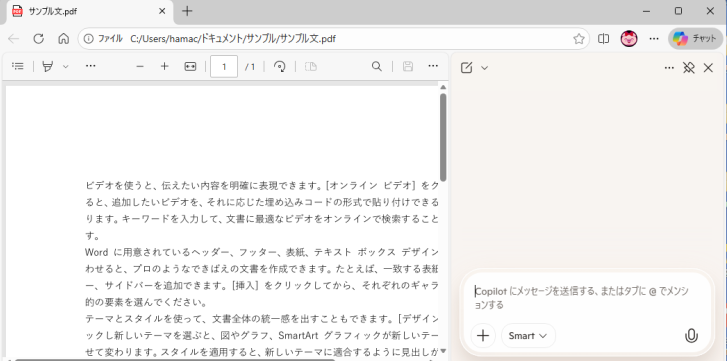Expand the Copilot new chat dropdown chevron
727x361 pixels.
click(485, 68)
